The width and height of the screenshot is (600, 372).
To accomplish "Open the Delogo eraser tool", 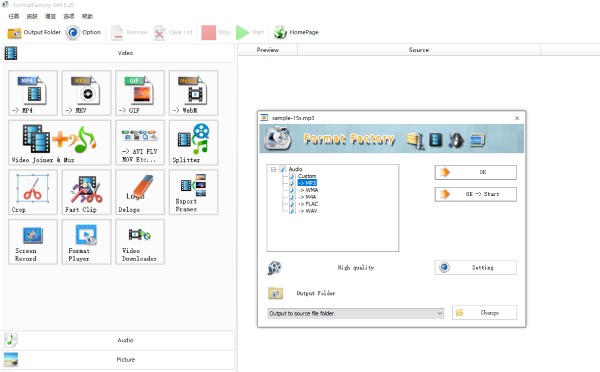I will [140, 192].
